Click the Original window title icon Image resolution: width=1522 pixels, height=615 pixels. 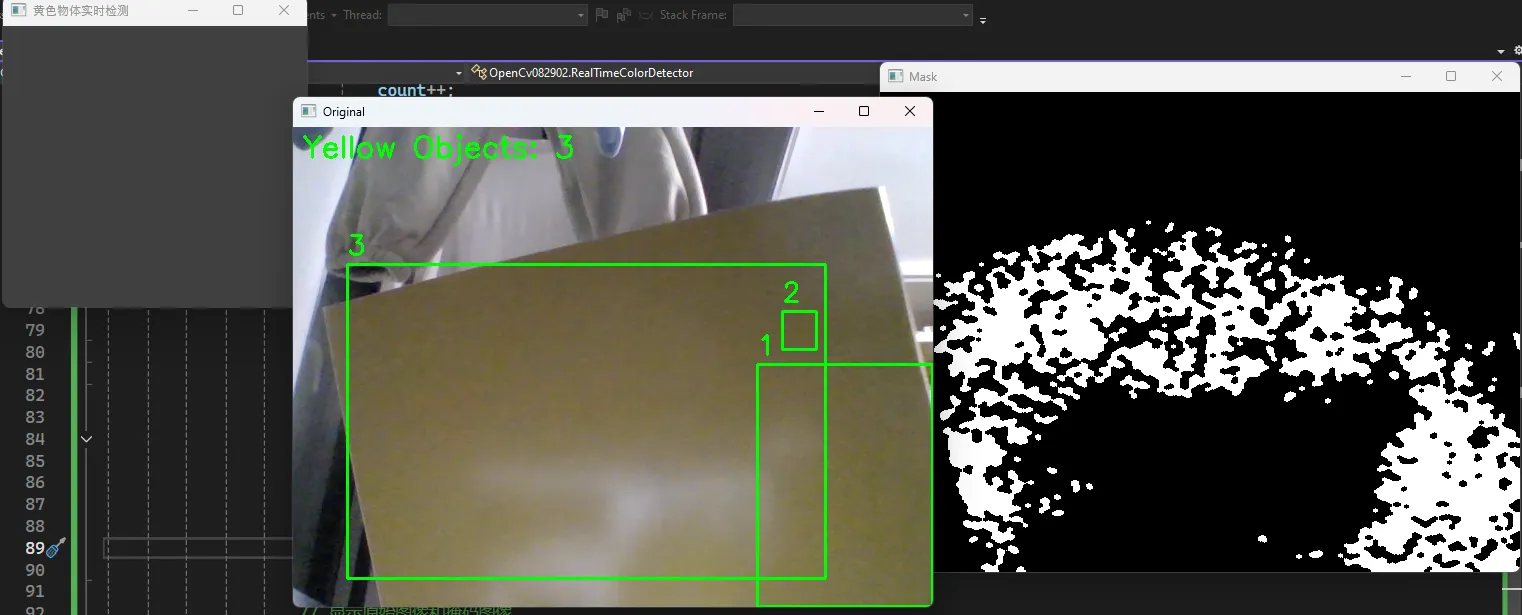[309, 112]
